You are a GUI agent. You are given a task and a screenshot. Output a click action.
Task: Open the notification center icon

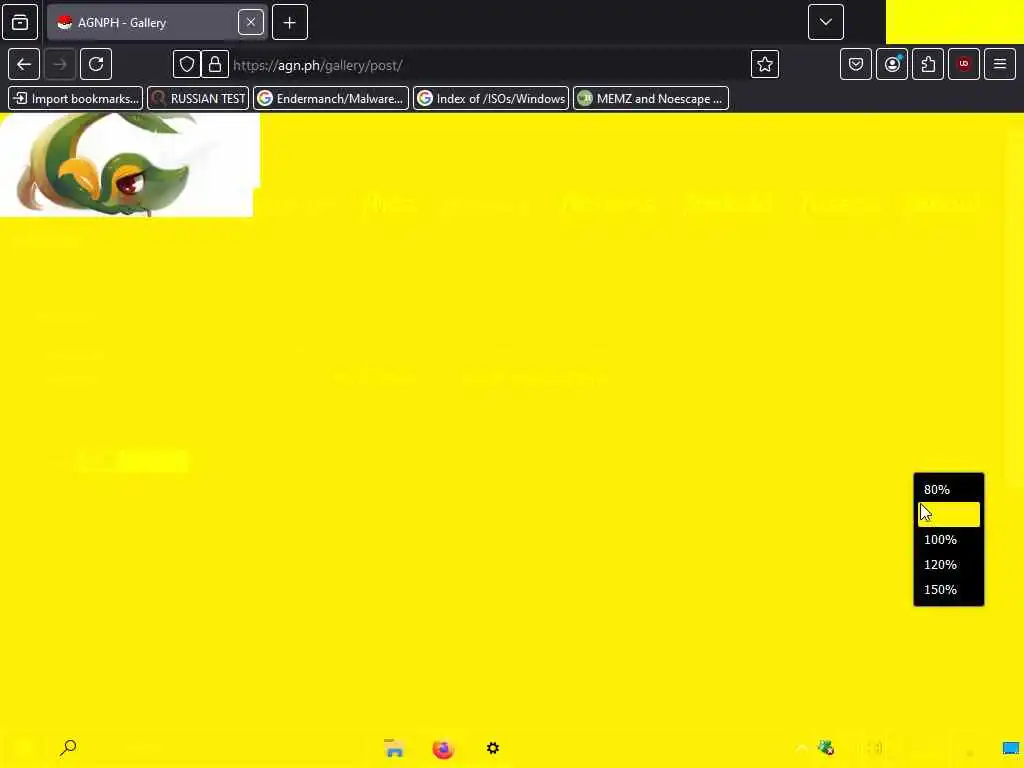click(x=1010, y=748)
